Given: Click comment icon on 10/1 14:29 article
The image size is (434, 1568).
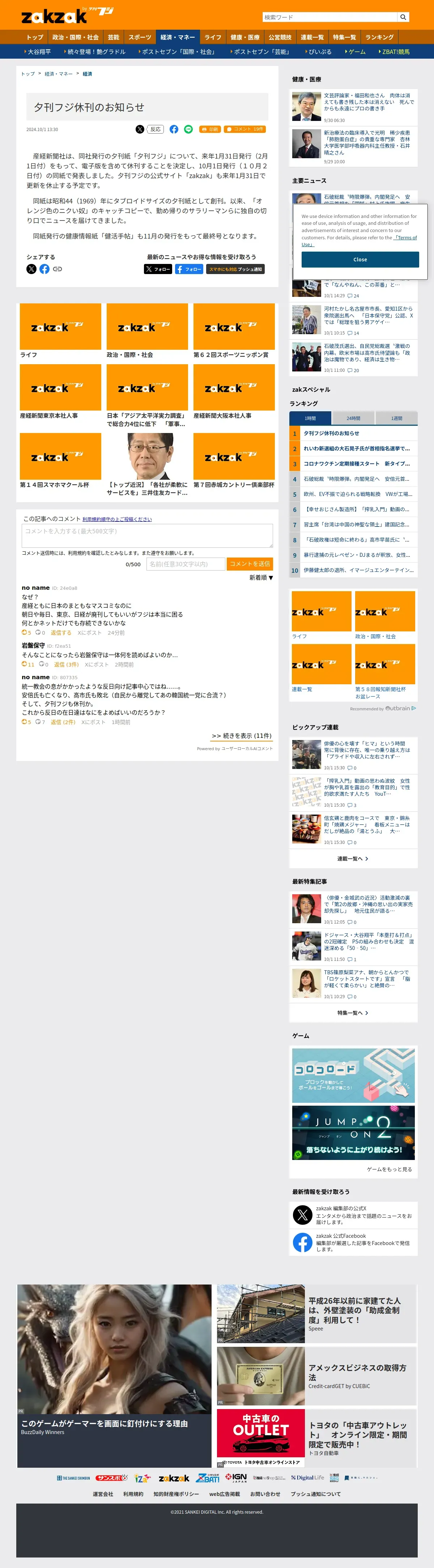Looking at the screenshot, I should pos(350,296).
